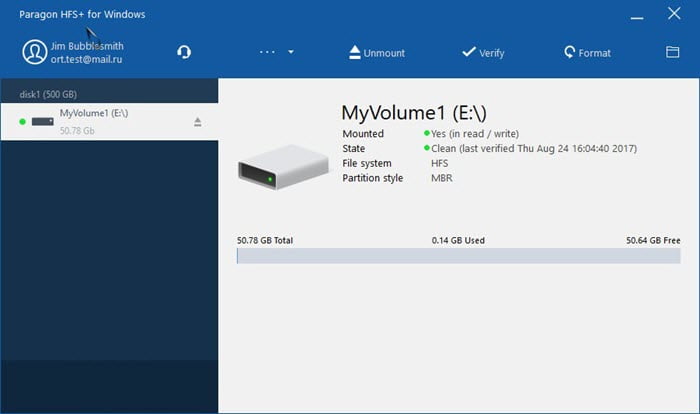The image size is (700, 414).
Task: Click the HFS file system value
Action: [x=439, y=163]
